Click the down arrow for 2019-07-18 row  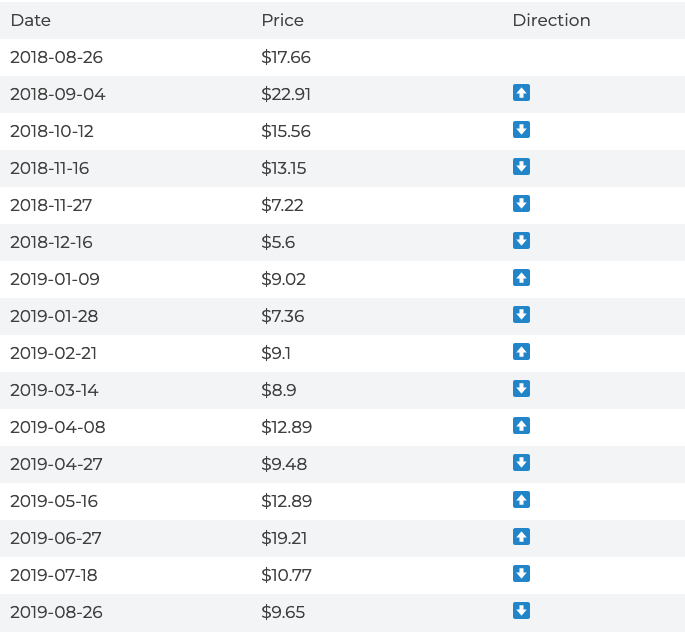(x=521, y=574)
